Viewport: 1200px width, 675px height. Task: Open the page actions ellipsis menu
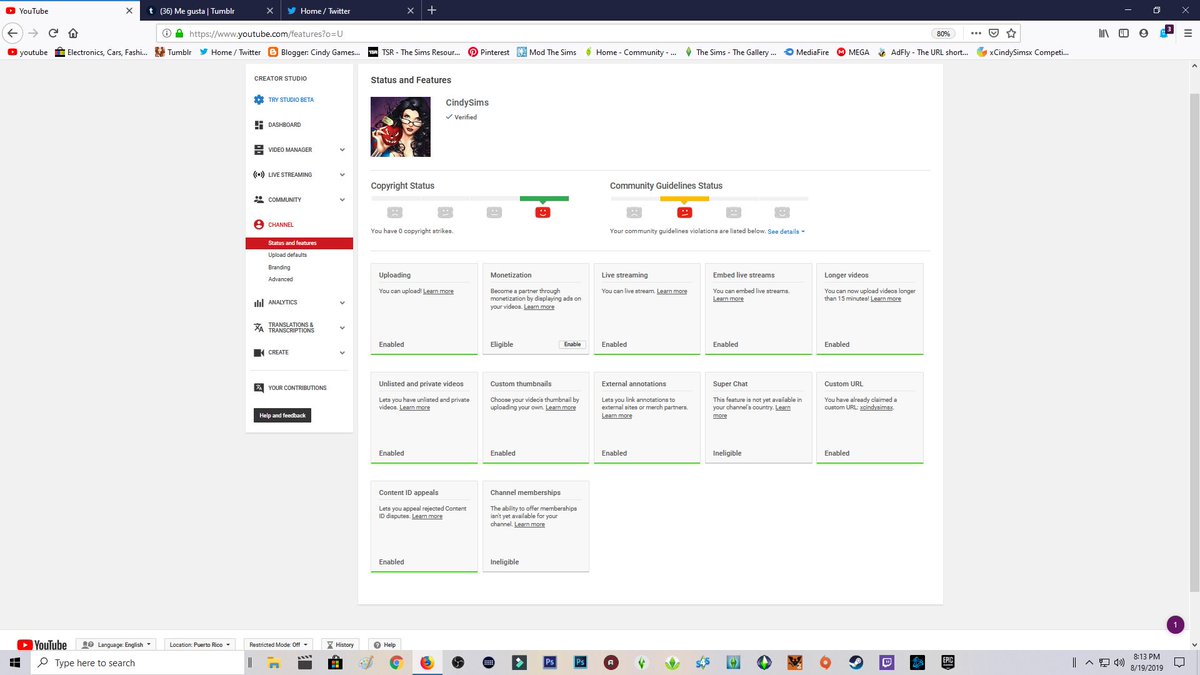point(976,32)
